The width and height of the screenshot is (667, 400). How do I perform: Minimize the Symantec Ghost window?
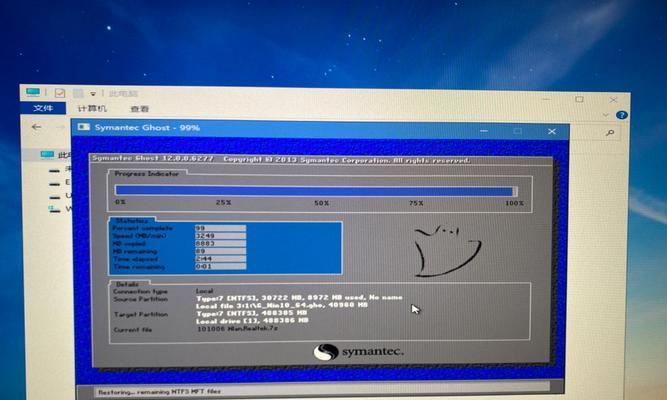tap(484, 131)
